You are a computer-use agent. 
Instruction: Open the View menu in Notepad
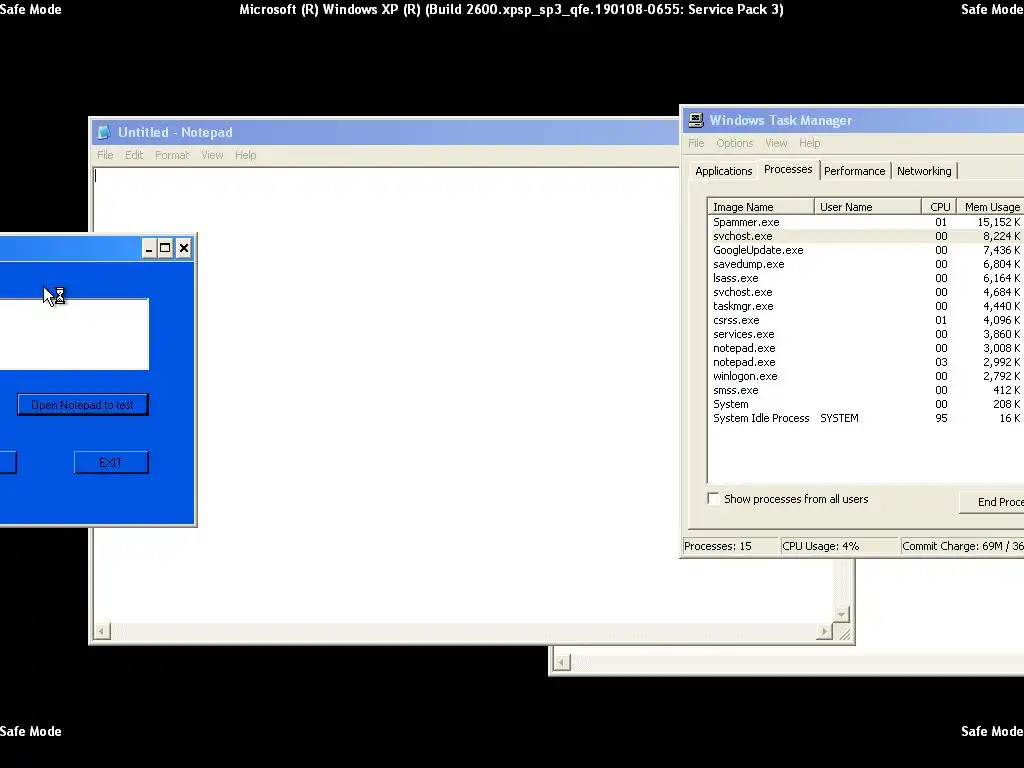coord(212,155)
